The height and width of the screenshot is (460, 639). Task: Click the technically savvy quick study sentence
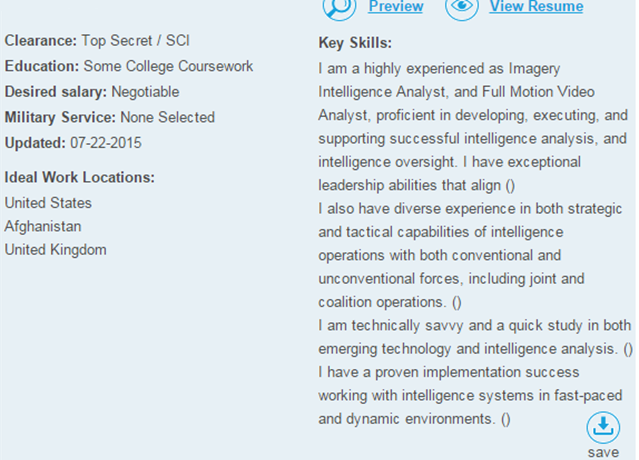tap(476, 337)
